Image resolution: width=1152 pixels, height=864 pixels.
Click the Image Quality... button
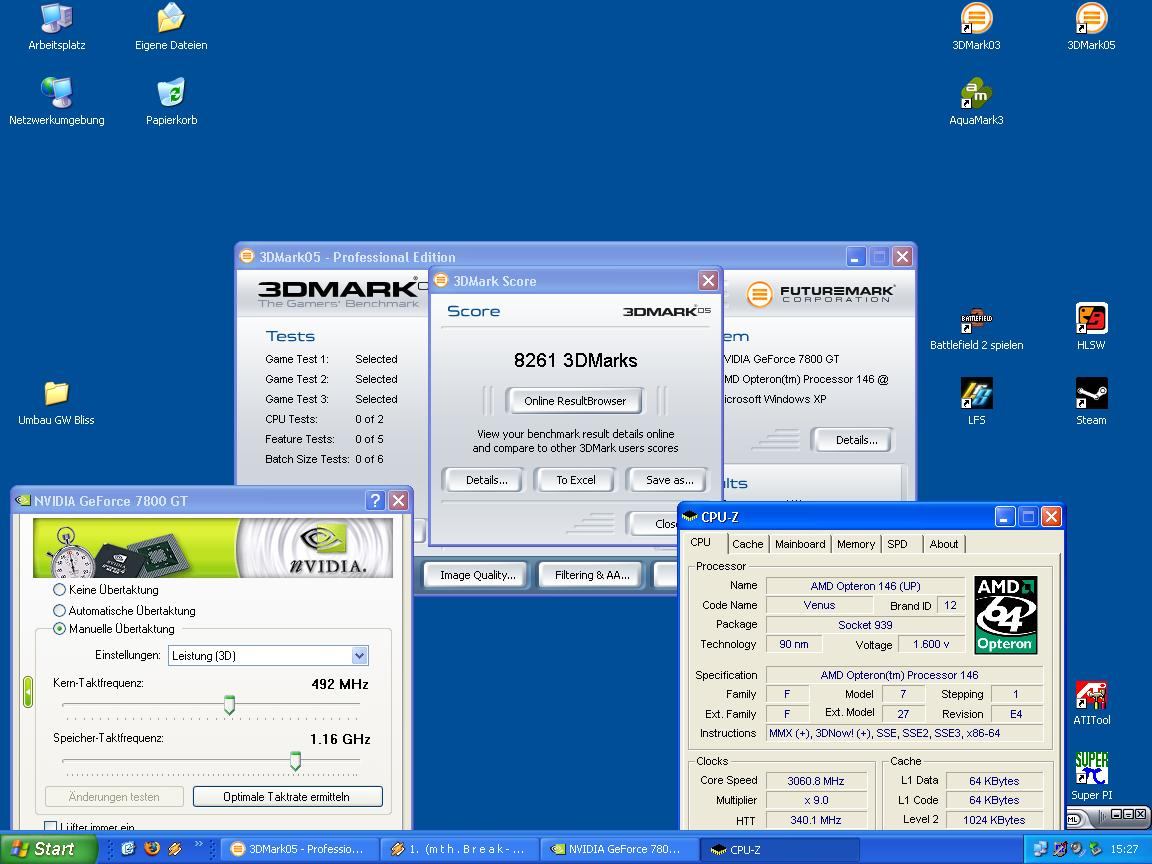(478, 575)
